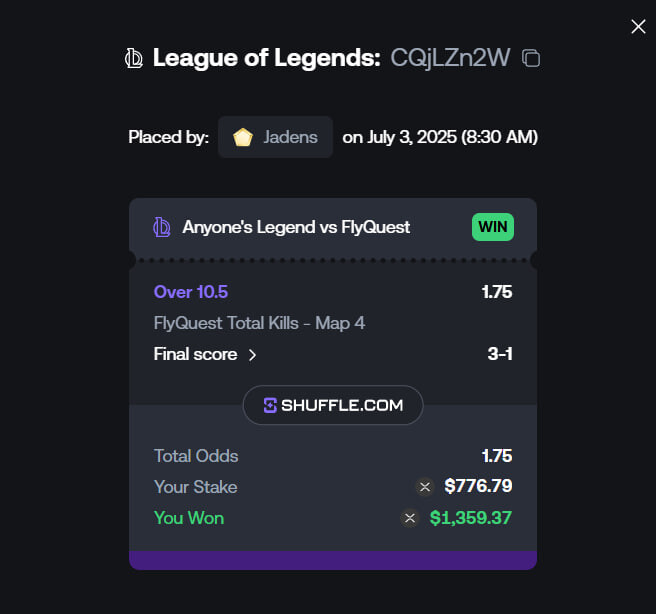Click the FlyQuest Total Kills - Map 4 market
Viewport: 656px width, 614px height.
[x=259, y=323]
